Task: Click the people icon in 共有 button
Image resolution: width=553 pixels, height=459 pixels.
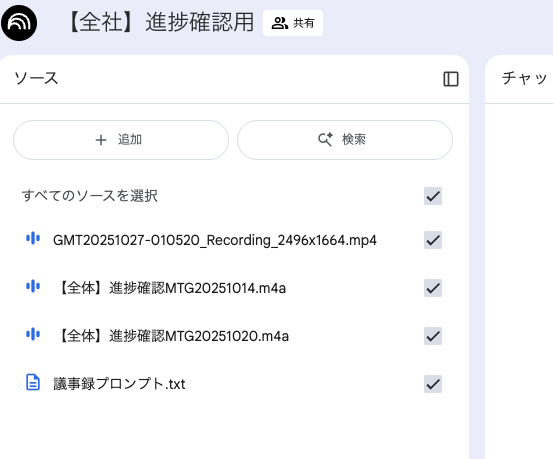Action: pos(280,23)
